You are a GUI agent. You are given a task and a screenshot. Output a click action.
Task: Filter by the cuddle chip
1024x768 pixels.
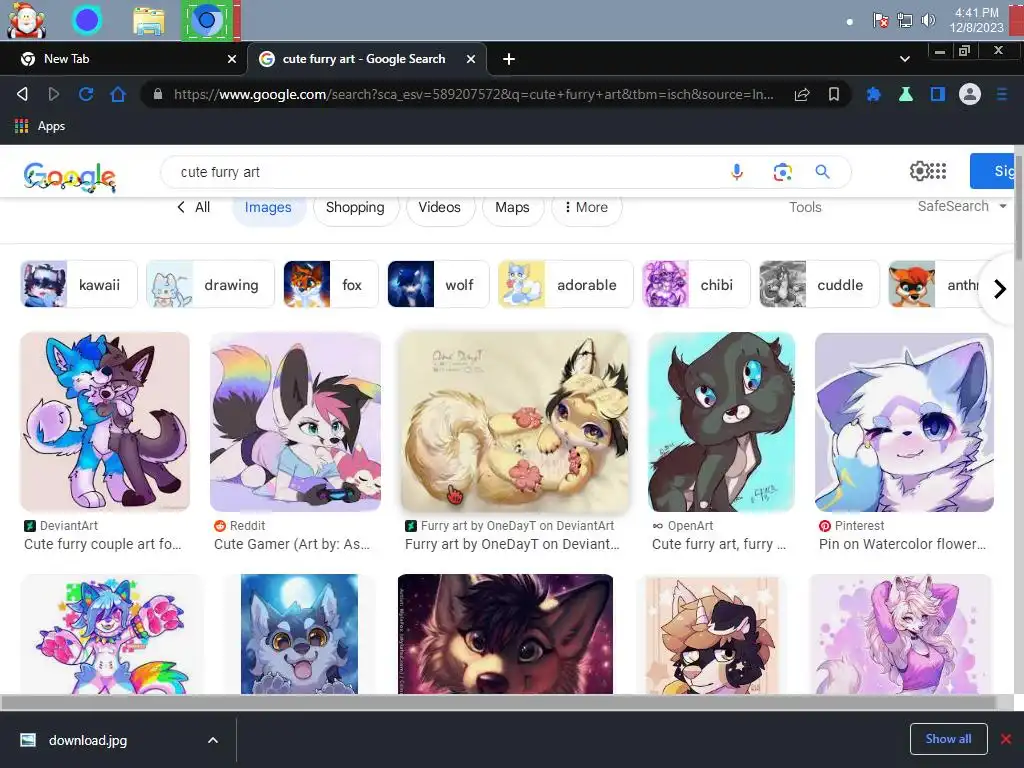coord(820,284)
